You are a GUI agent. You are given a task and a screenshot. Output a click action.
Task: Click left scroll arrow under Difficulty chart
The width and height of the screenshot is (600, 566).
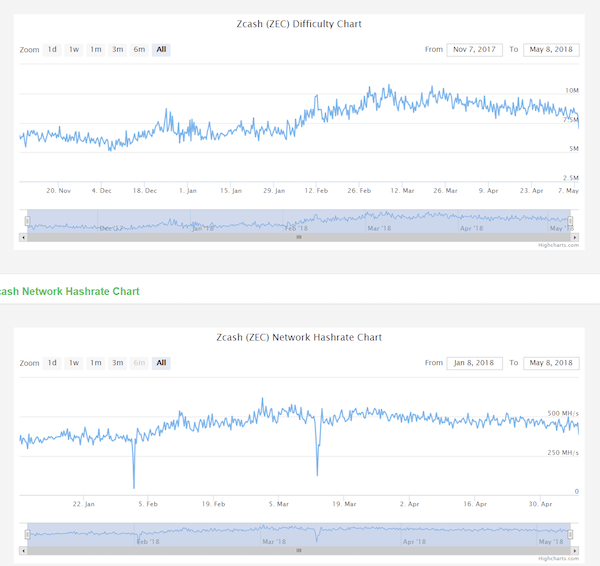23,238
